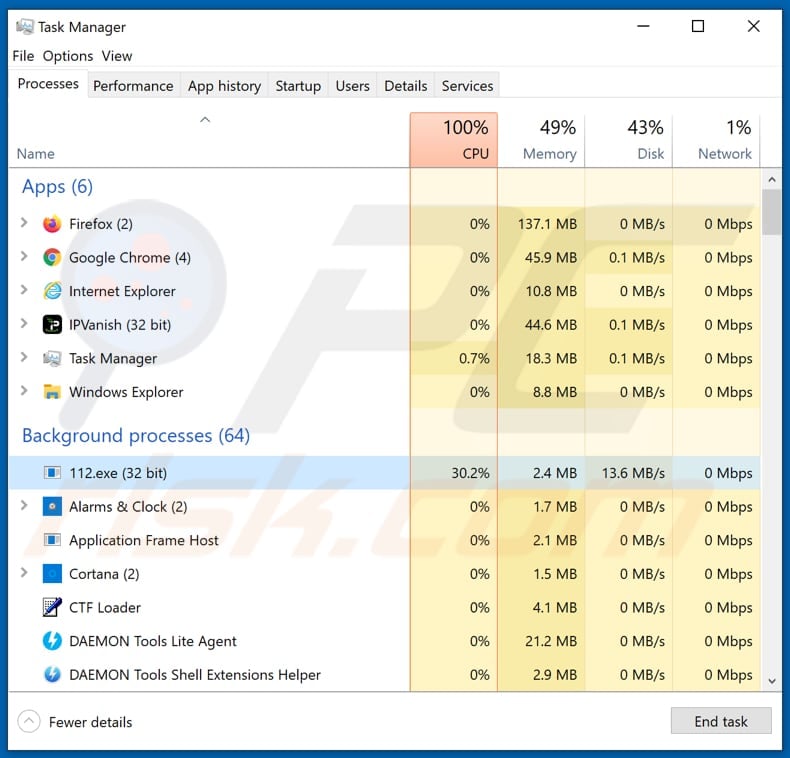Click the DAEMON Tools Lite Agent icon
The image size is (790, 758).
coord(52,641)
